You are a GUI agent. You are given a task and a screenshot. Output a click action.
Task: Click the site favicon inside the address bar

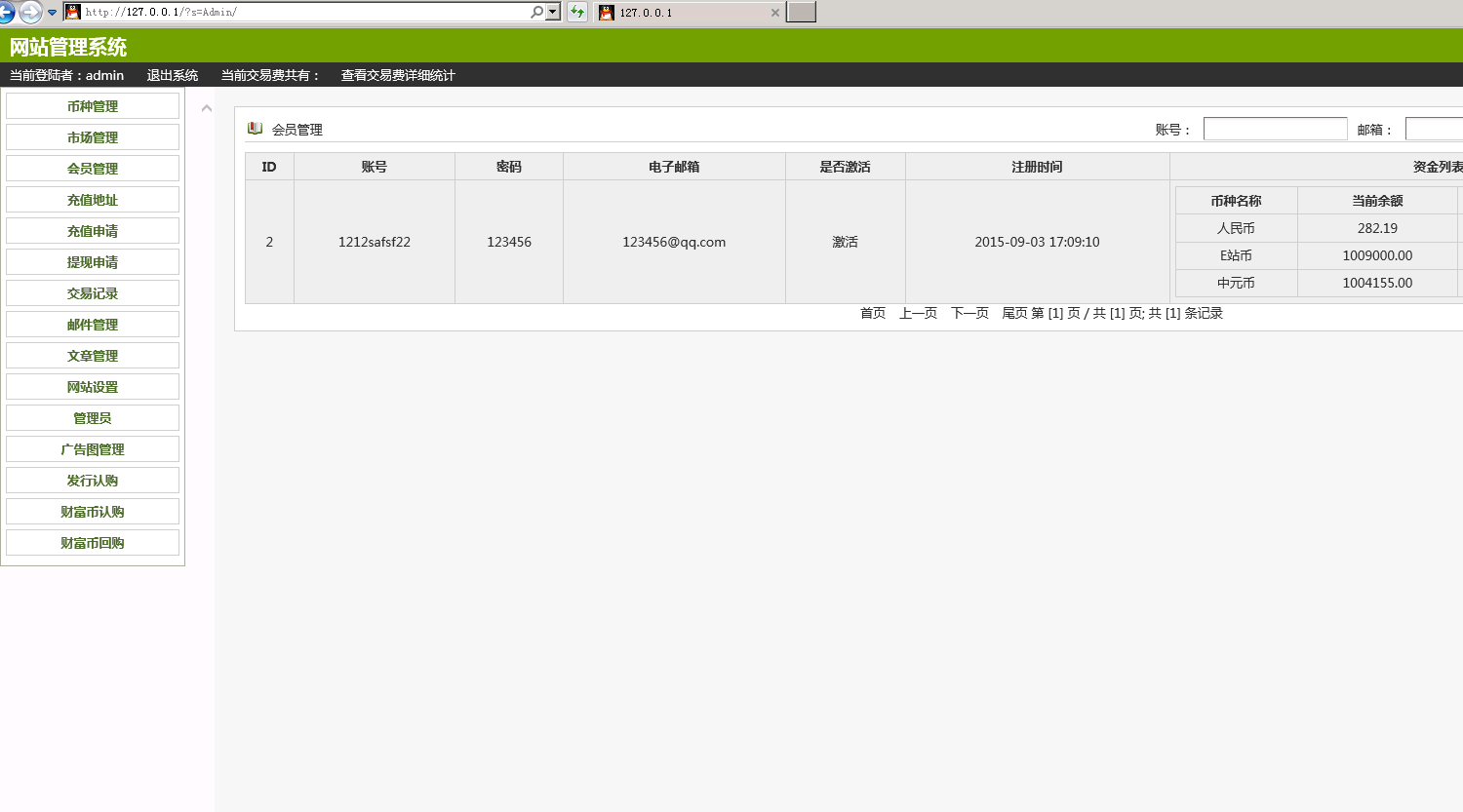pos(72,13)
